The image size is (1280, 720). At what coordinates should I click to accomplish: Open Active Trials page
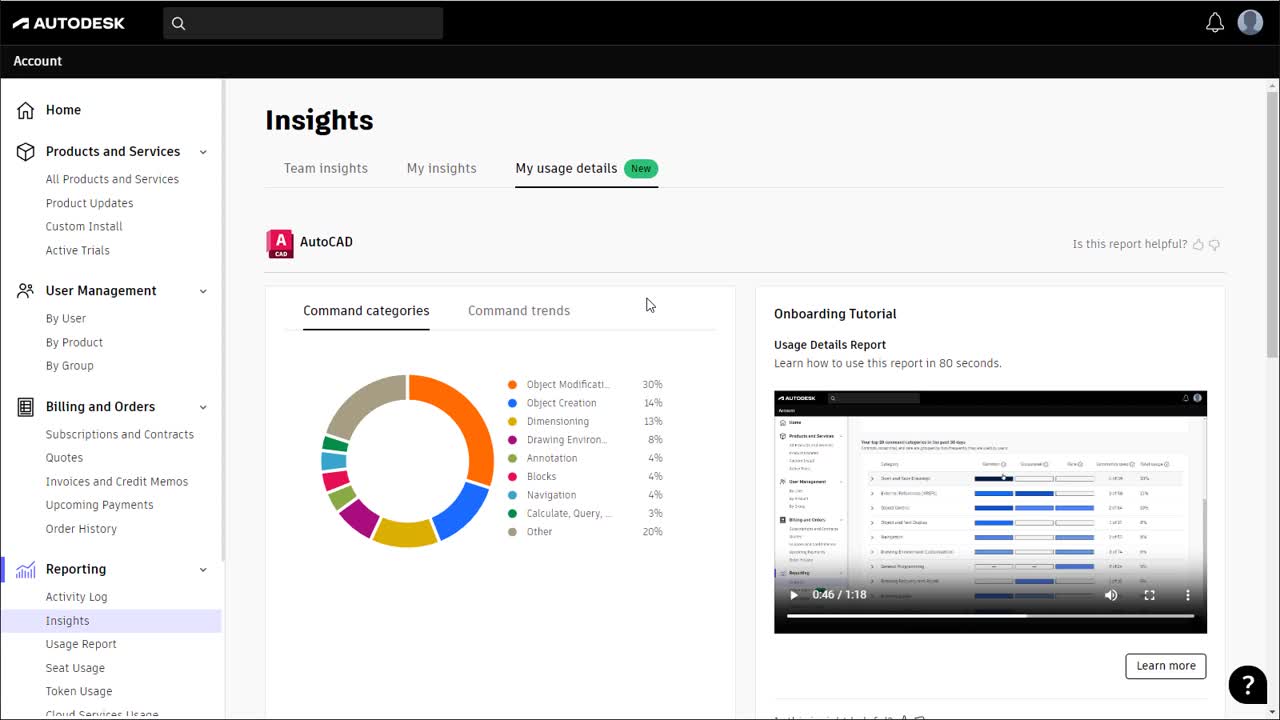tap(78, 250)
